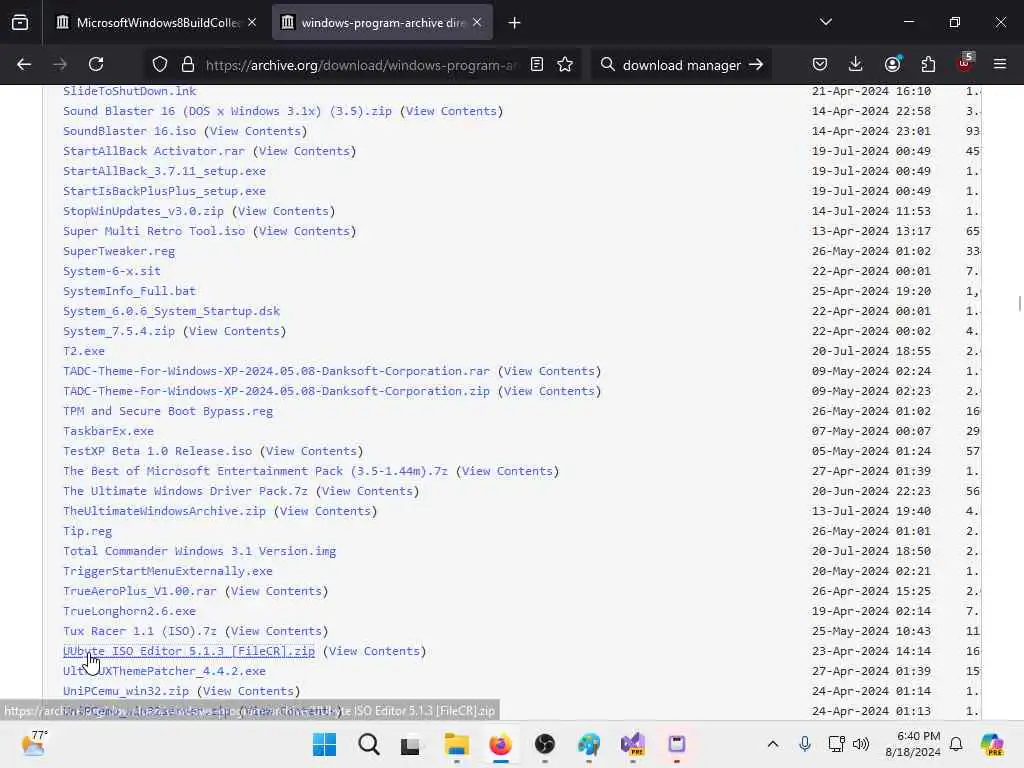Open SystemInfo_Full.bat link

coord(129,291)
